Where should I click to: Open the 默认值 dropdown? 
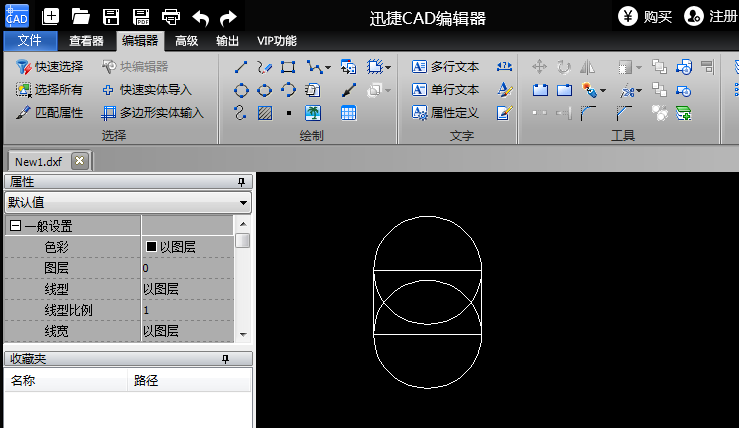pos(243,202)
